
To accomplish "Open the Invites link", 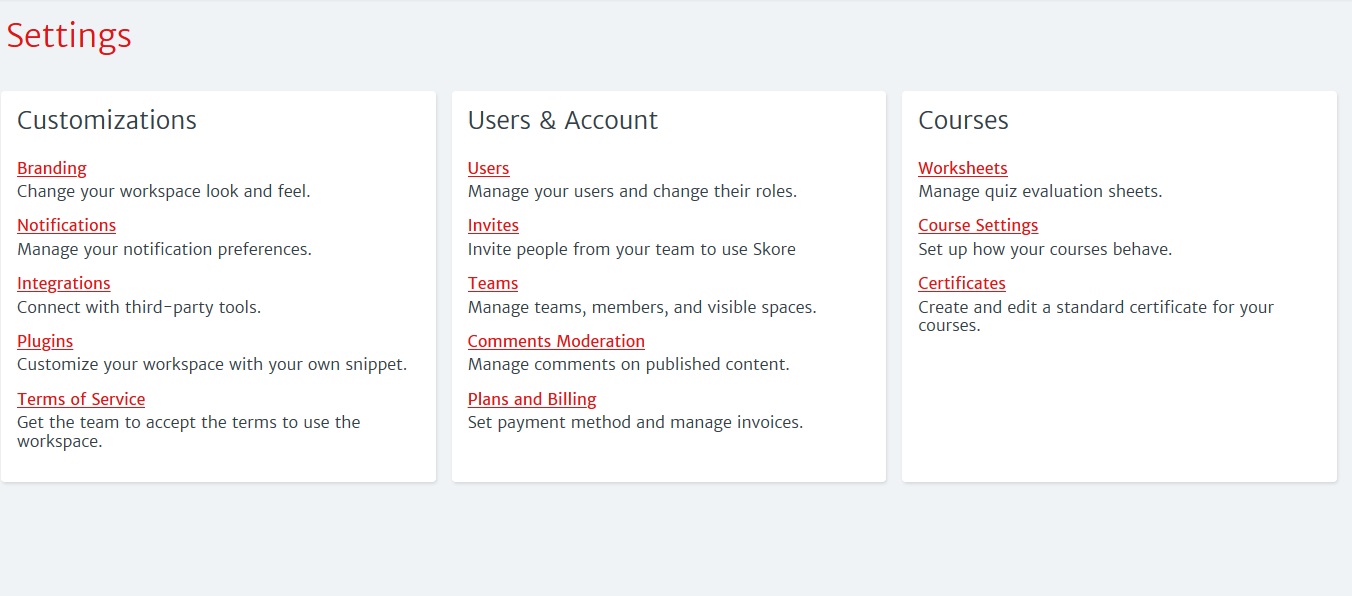I will click(x=493, y=225).
